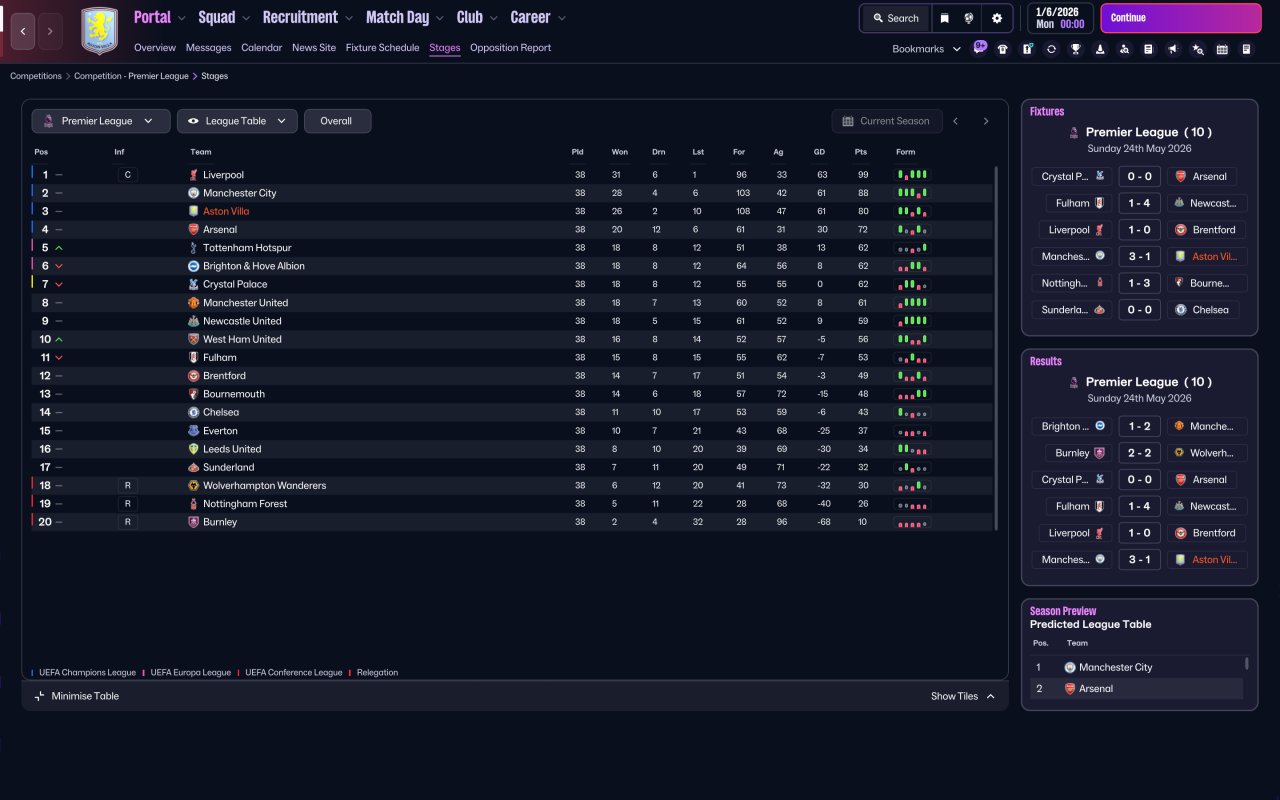Open the settings gear icon
Screen dimensions: 1280x800
tap(997, 18)
